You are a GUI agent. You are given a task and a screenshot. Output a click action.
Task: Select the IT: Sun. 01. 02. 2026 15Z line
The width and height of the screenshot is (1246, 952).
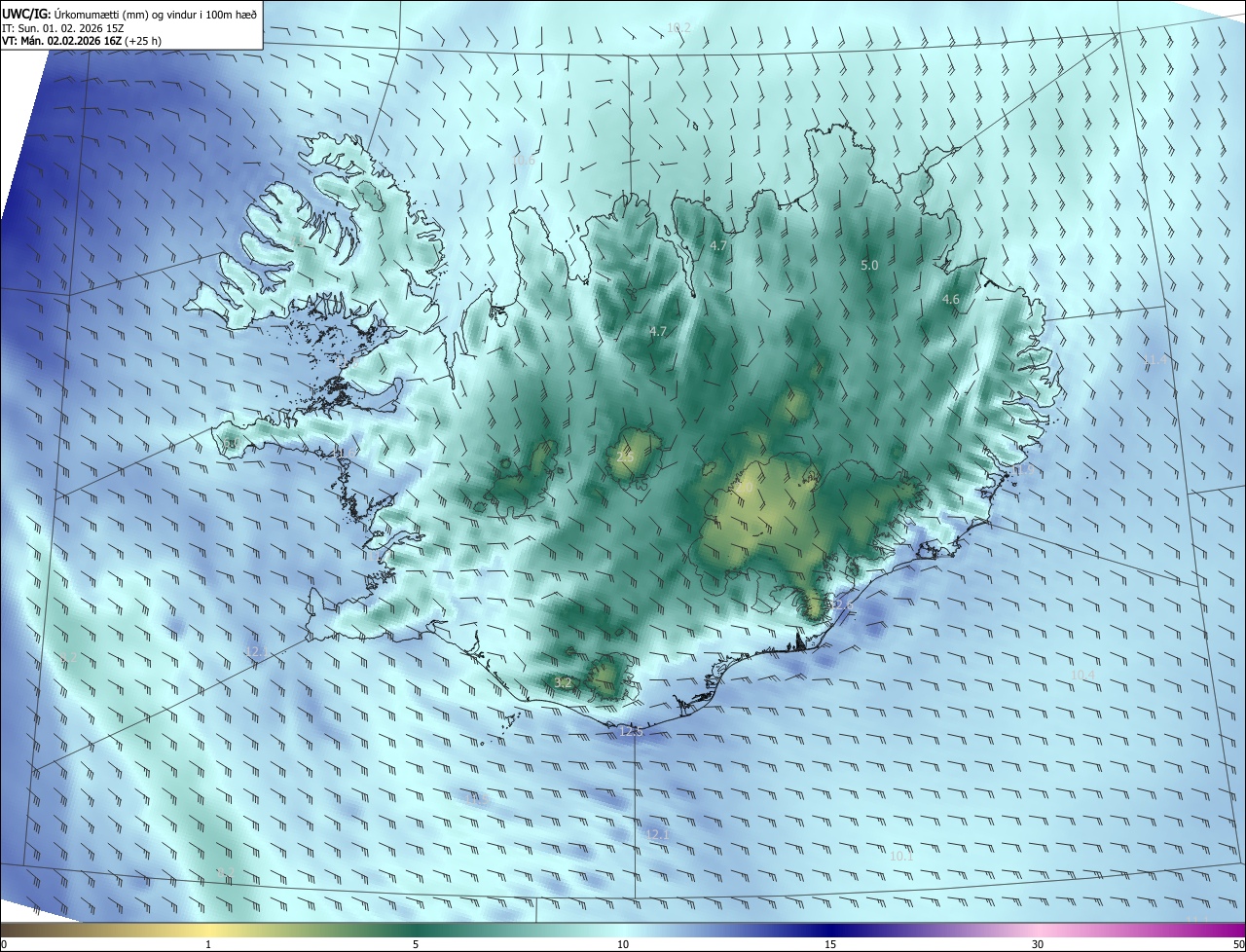[x=63, y=28]
